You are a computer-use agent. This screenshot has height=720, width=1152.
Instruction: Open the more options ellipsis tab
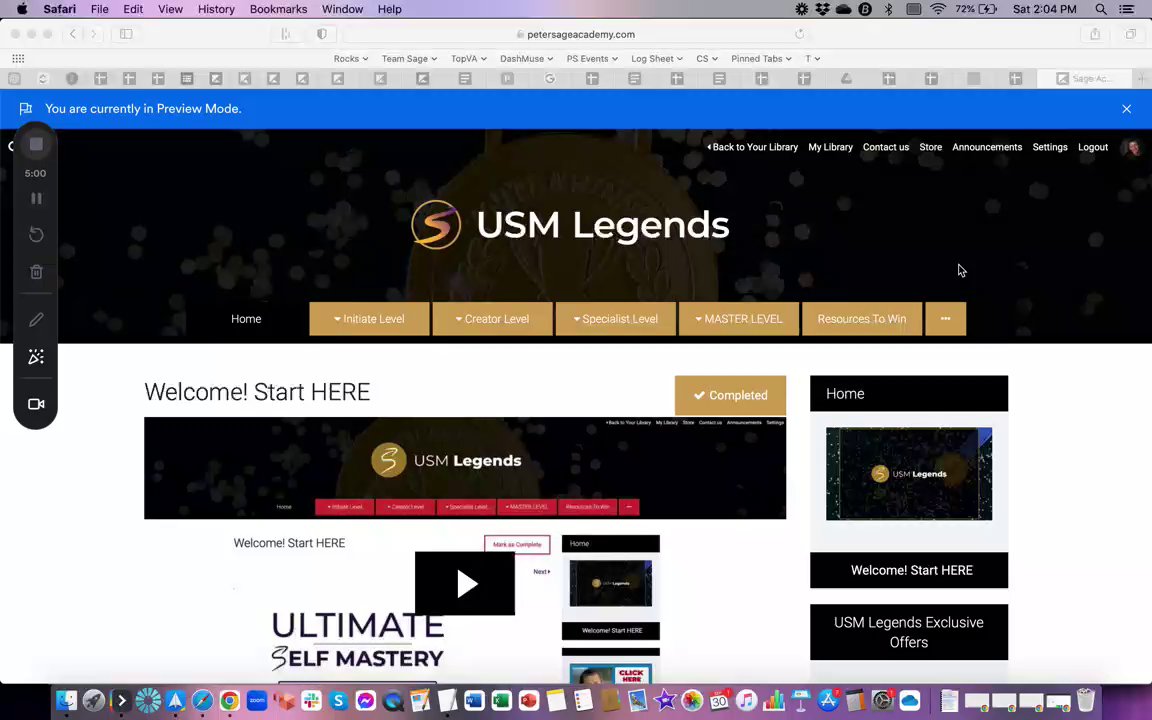[x=946, y=319]
